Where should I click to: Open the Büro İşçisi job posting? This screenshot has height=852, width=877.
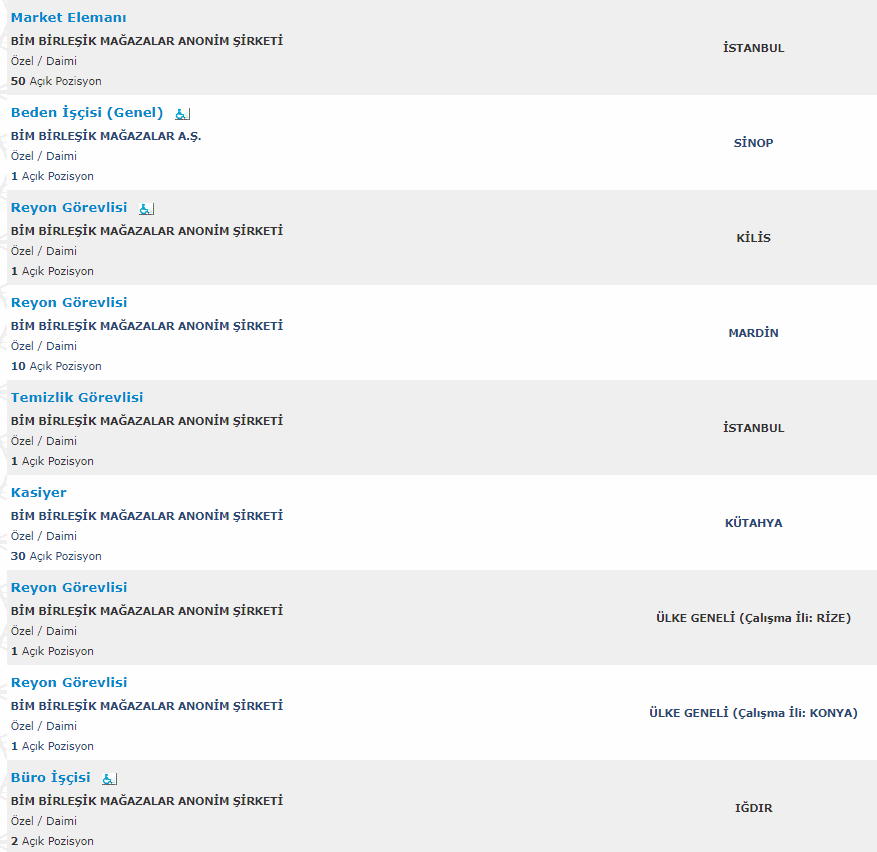51,778
